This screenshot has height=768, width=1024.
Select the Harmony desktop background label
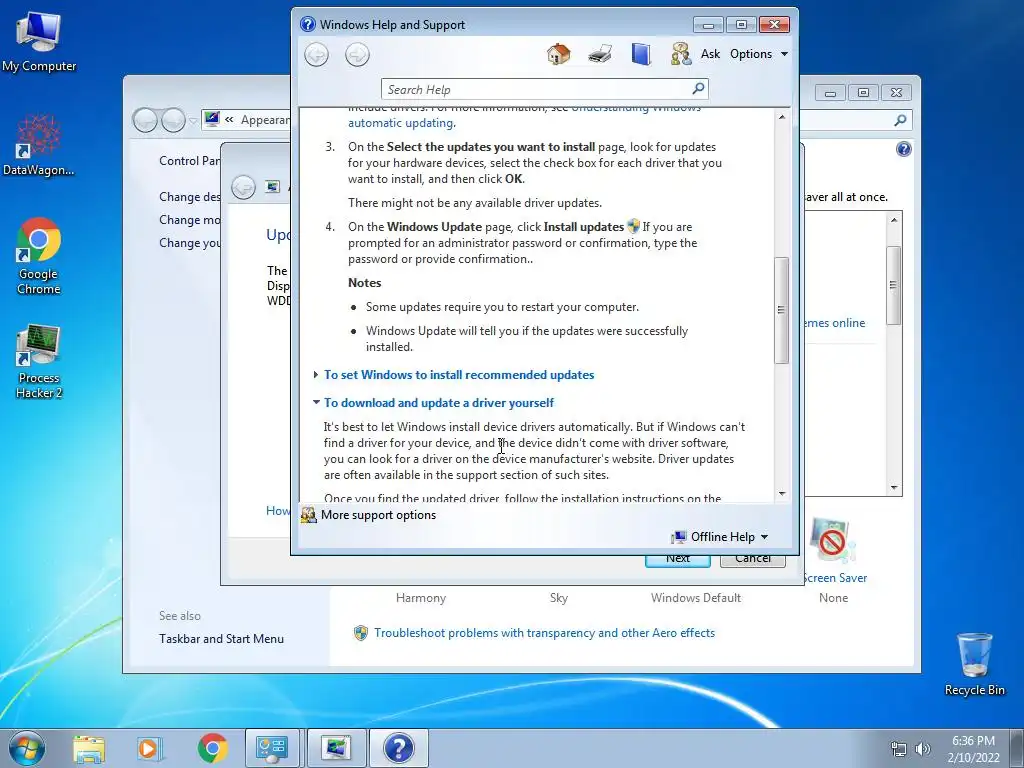pos(421,598)
